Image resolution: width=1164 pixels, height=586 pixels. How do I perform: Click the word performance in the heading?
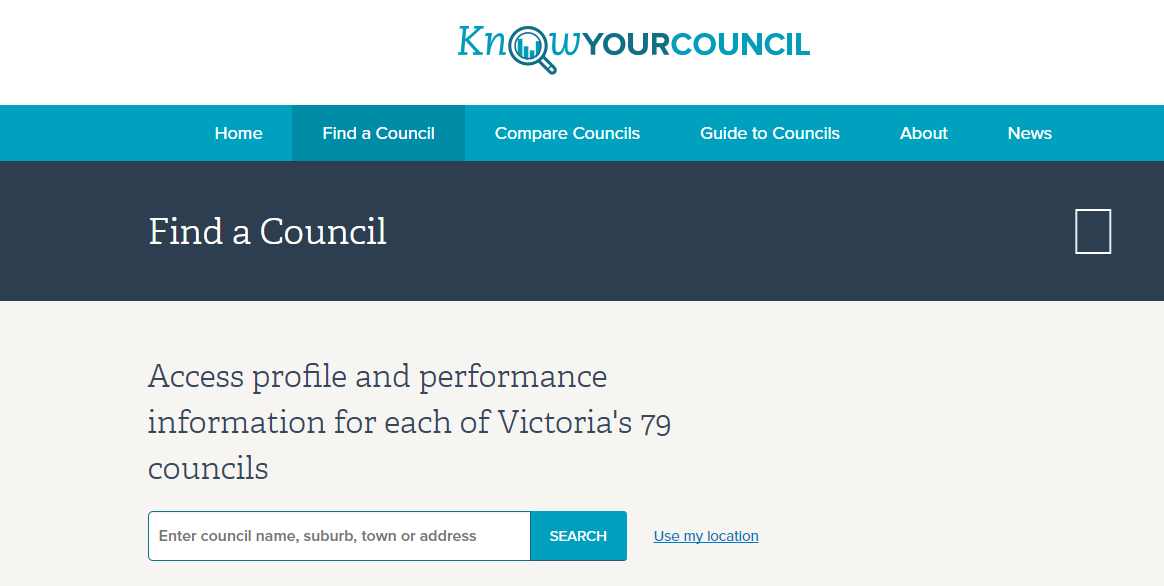pos(513,377)
